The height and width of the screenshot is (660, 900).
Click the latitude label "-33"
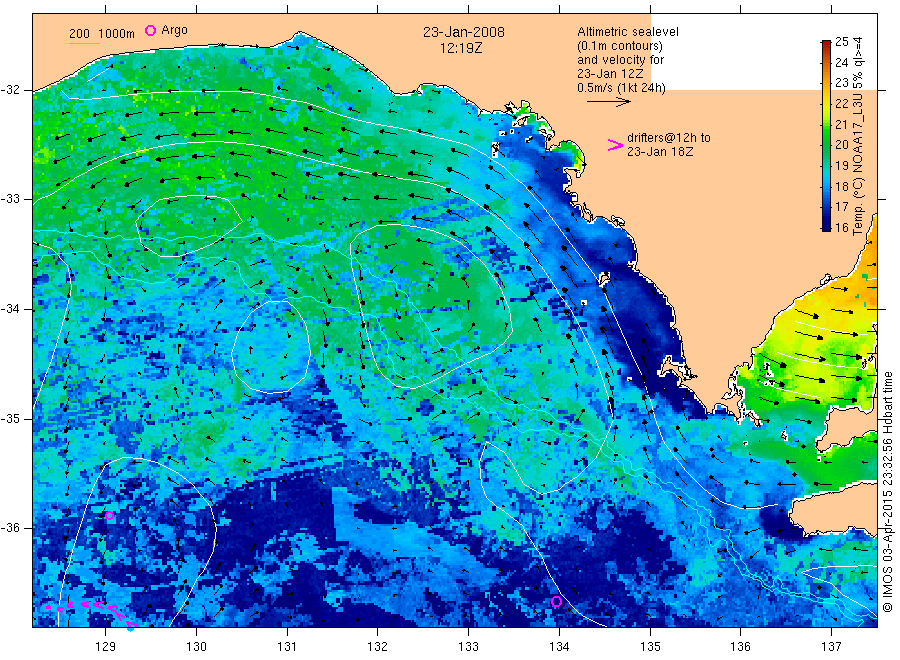tap(10, 199)
